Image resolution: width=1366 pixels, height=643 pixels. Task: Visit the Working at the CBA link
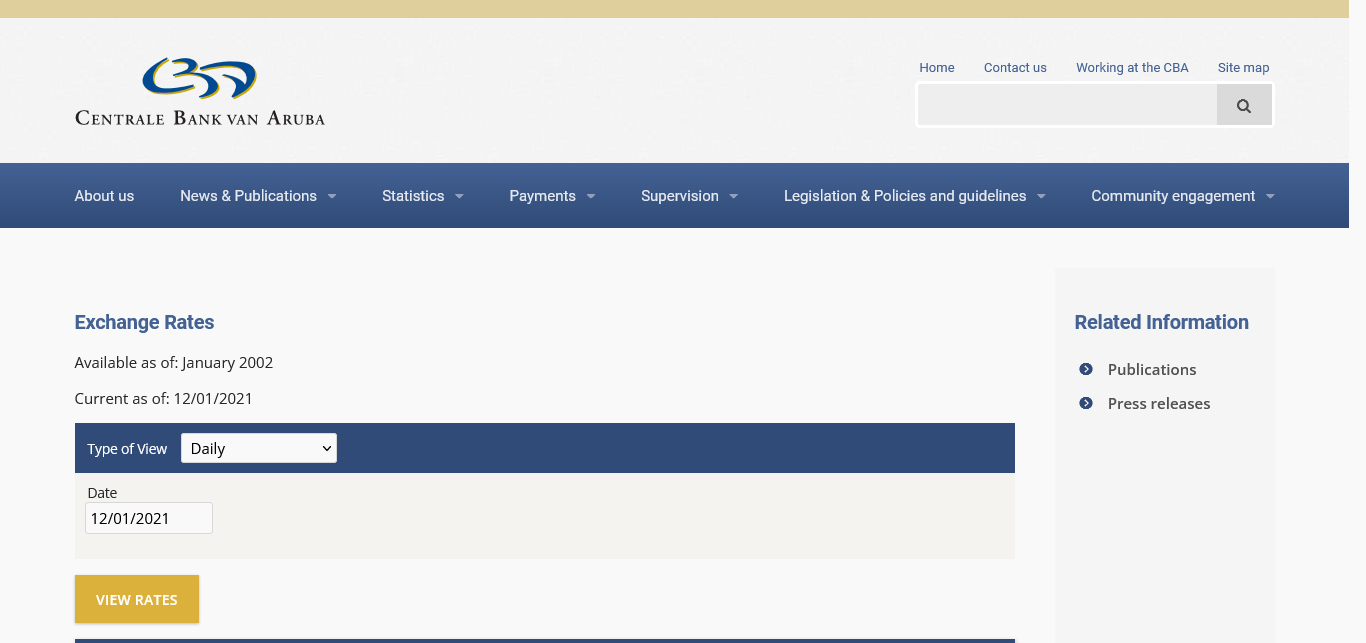(1132, 68)
